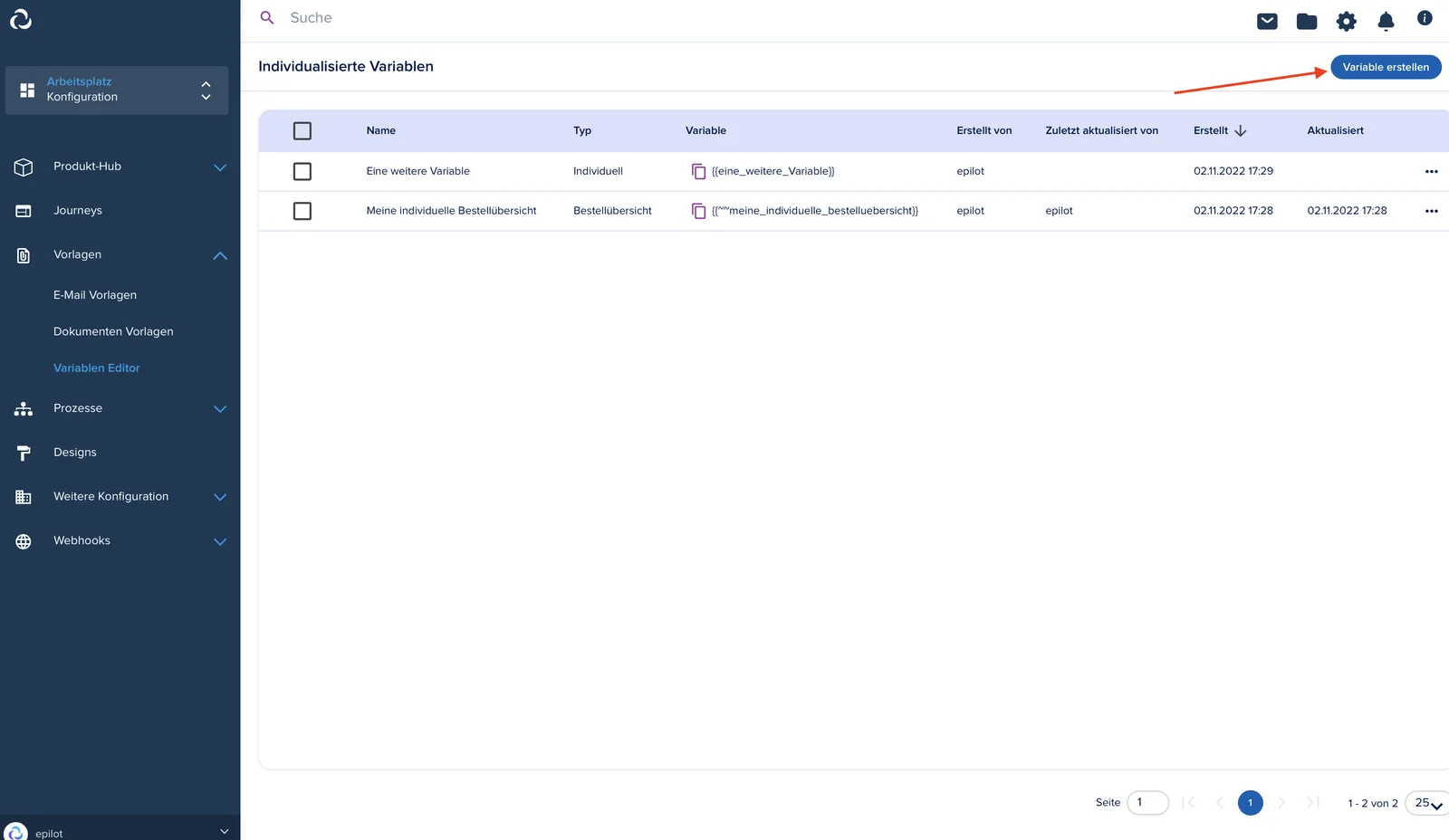
Task: Click the Produkt-Hub cube icon
Action: pos(24,167)
